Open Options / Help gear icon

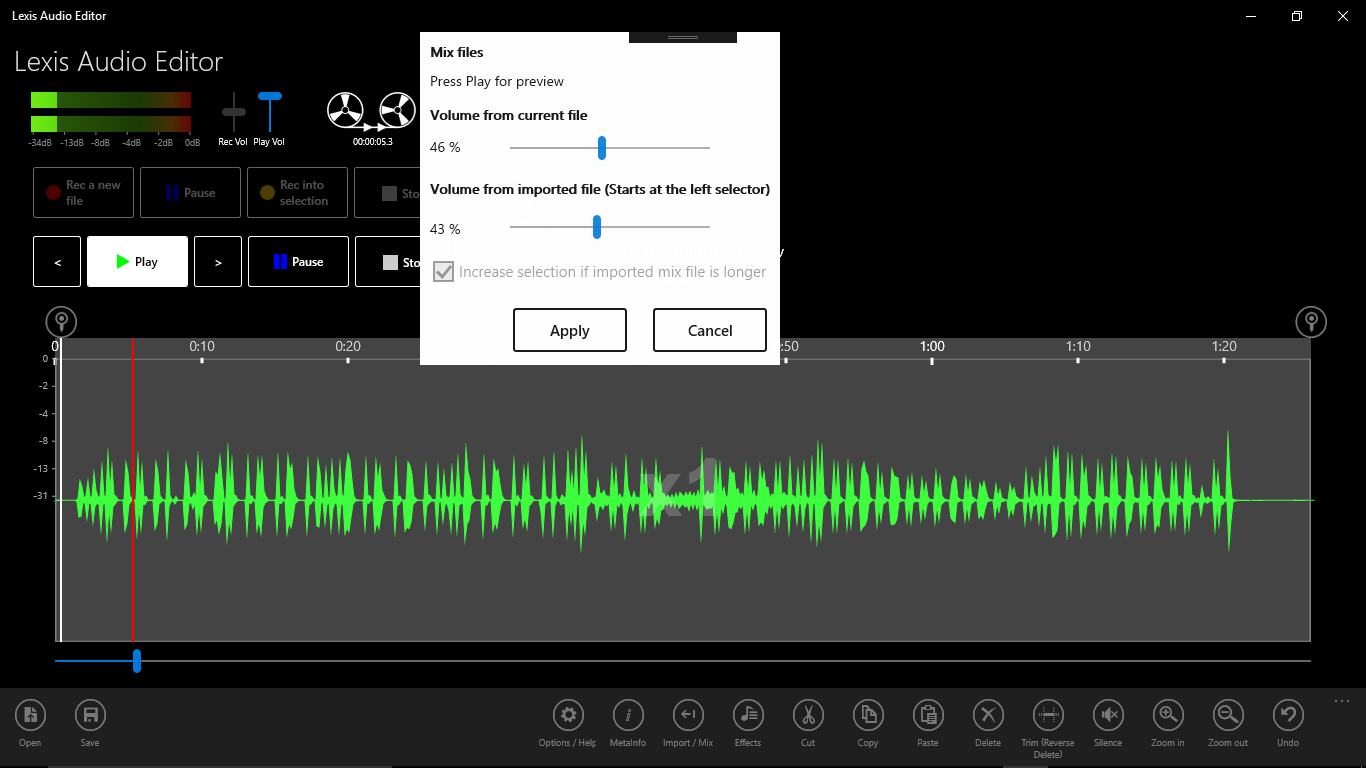(x=568, y=715)
